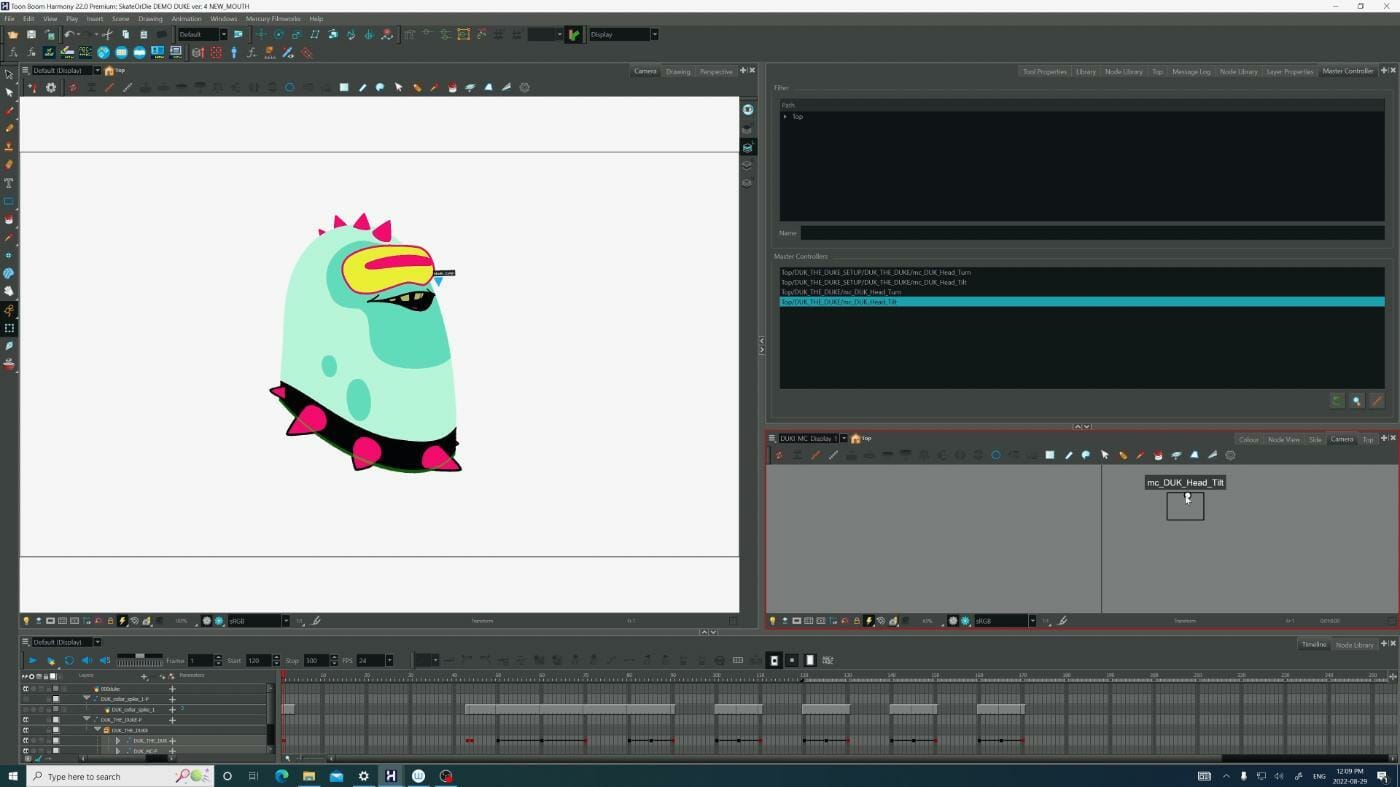Pick the Paint tool from the sidebar

pos(8,221)
